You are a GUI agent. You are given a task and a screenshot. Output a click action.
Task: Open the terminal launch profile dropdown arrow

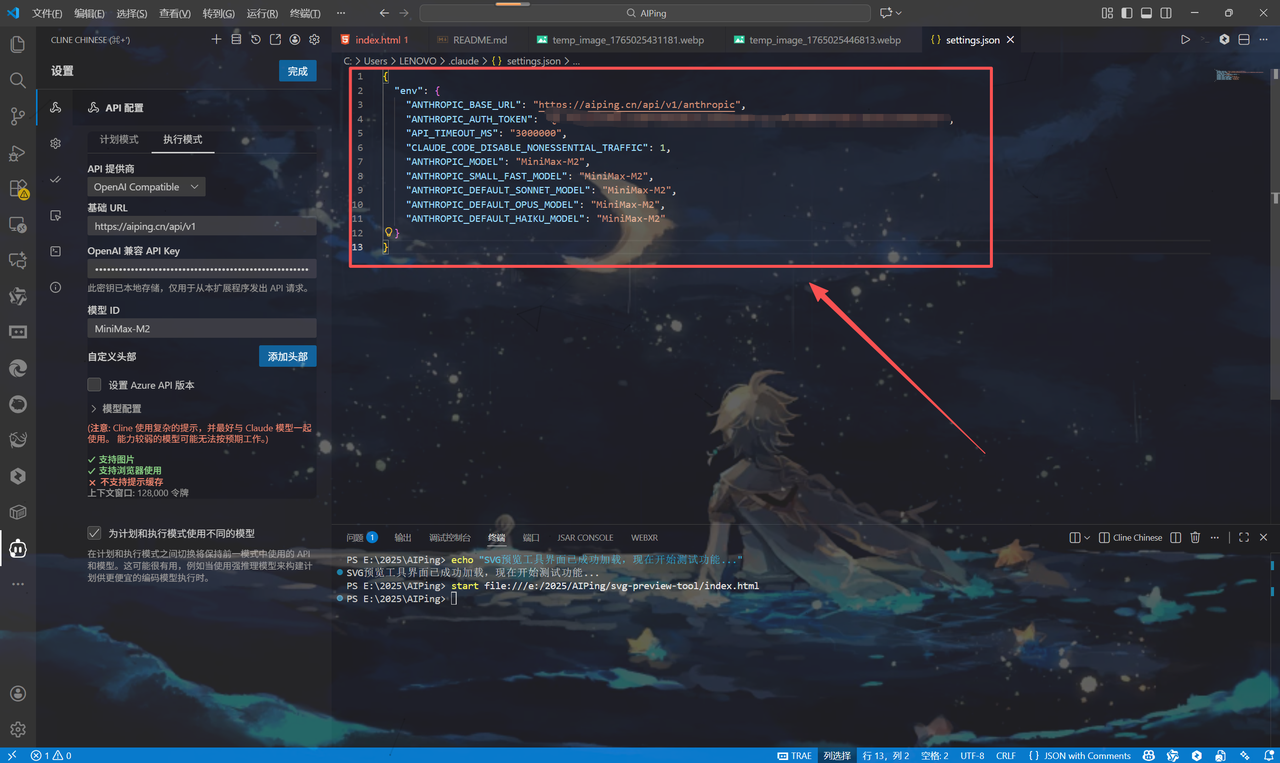(1087, 537)
